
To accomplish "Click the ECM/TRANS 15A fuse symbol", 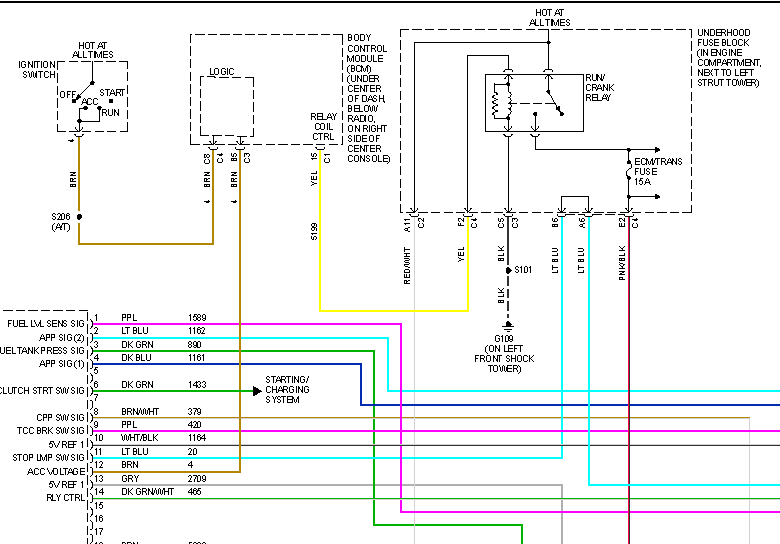I will coord(627,177).
